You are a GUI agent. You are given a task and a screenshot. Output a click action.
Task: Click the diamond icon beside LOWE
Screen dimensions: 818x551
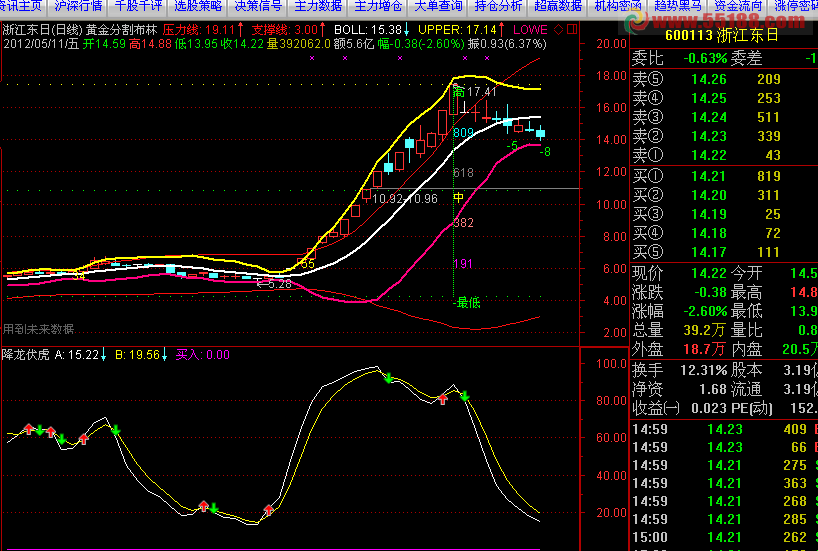[559, 30]
